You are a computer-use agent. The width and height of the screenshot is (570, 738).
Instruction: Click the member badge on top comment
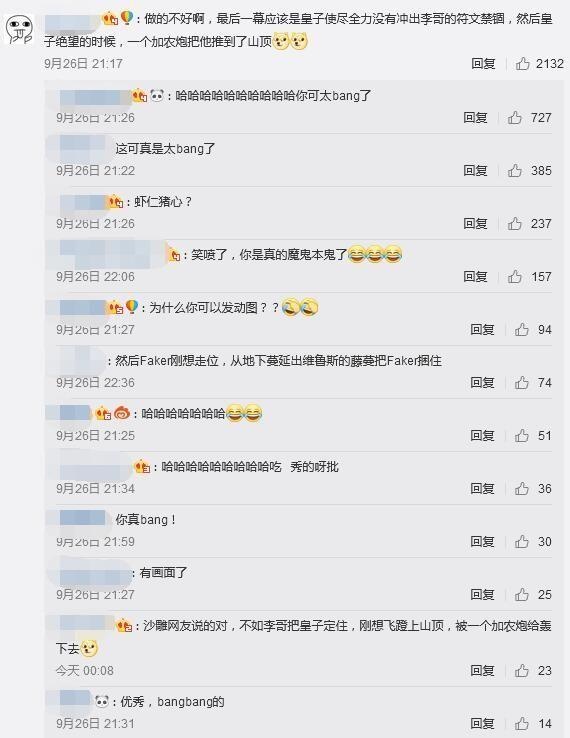pos(110,19)
